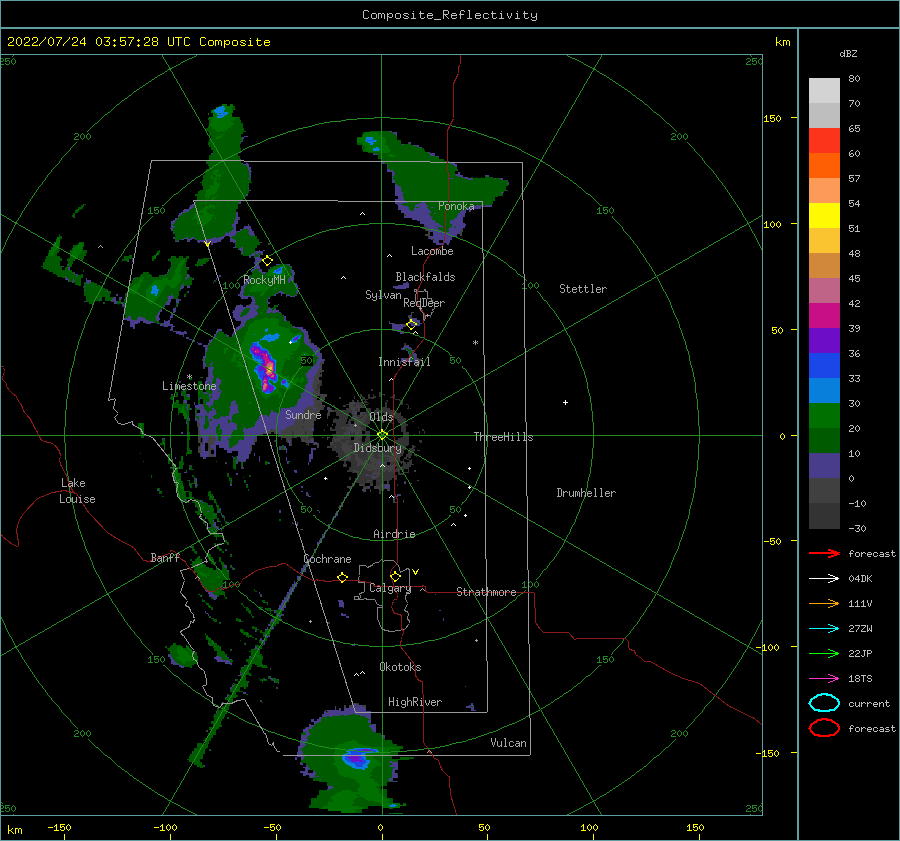
Task: Pick the purple 36-39 dBZ color swatch
Action: click(824, 341)
